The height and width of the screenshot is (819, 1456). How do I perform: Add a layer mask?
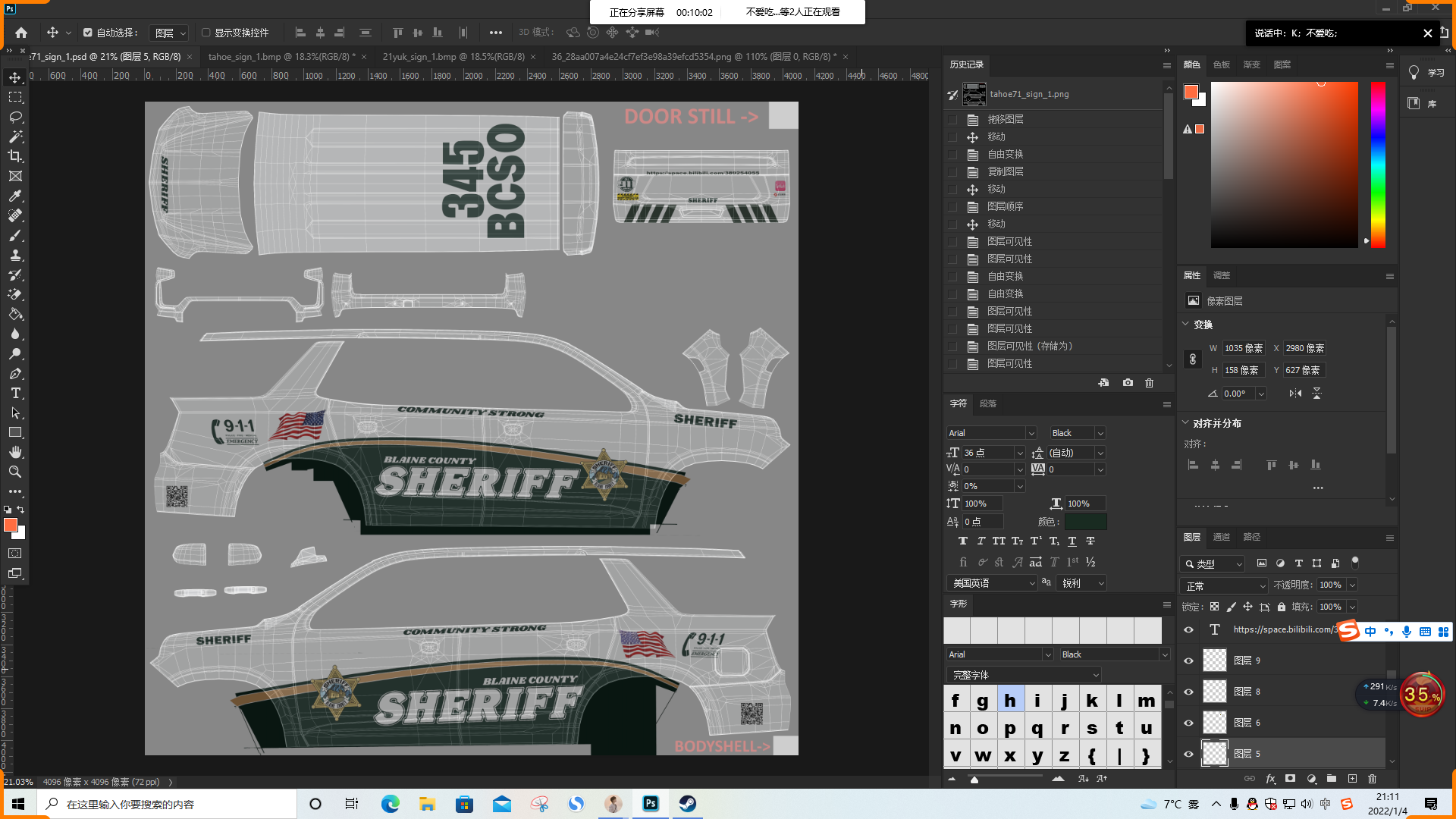click(1290, 779)
